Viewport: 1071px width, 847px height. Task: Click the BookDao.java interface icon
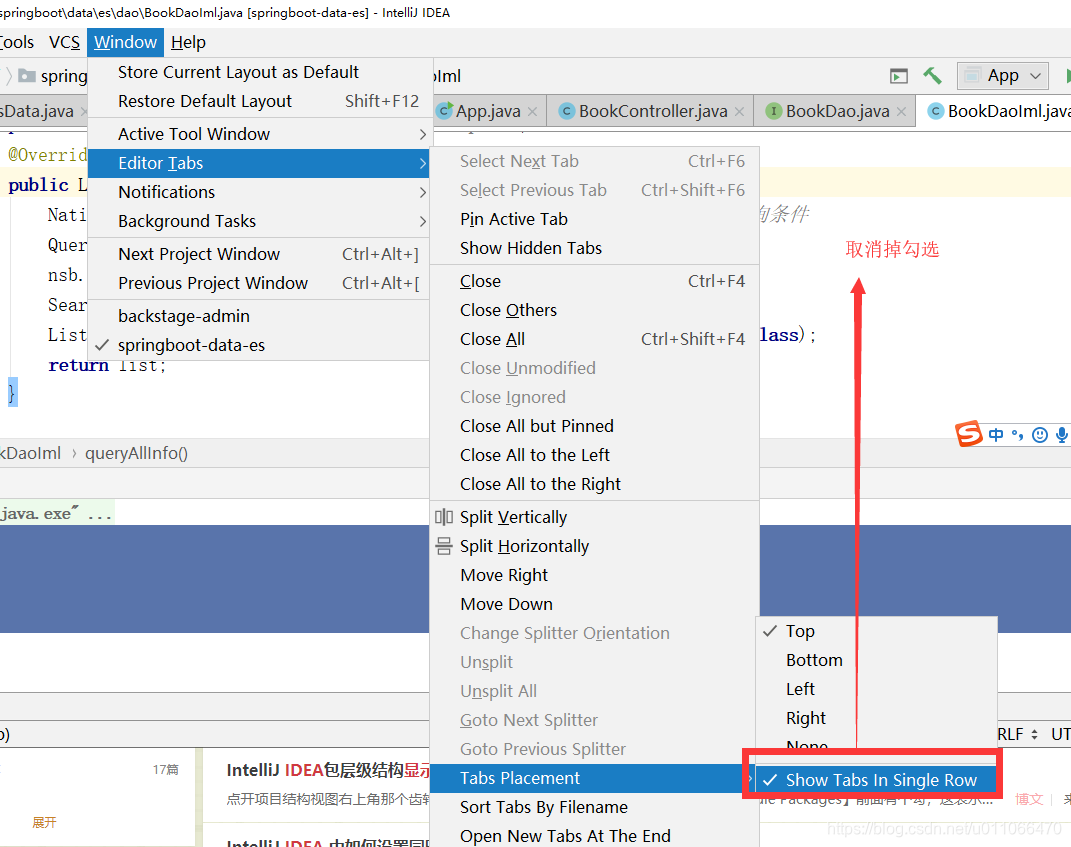pyautogui.click(x=773, y=111)
